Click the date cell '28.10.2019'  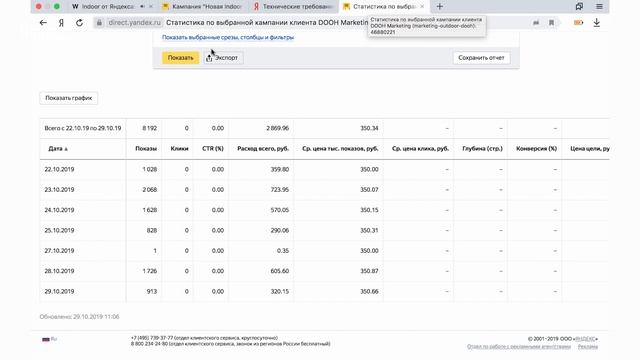pos(59,271)
